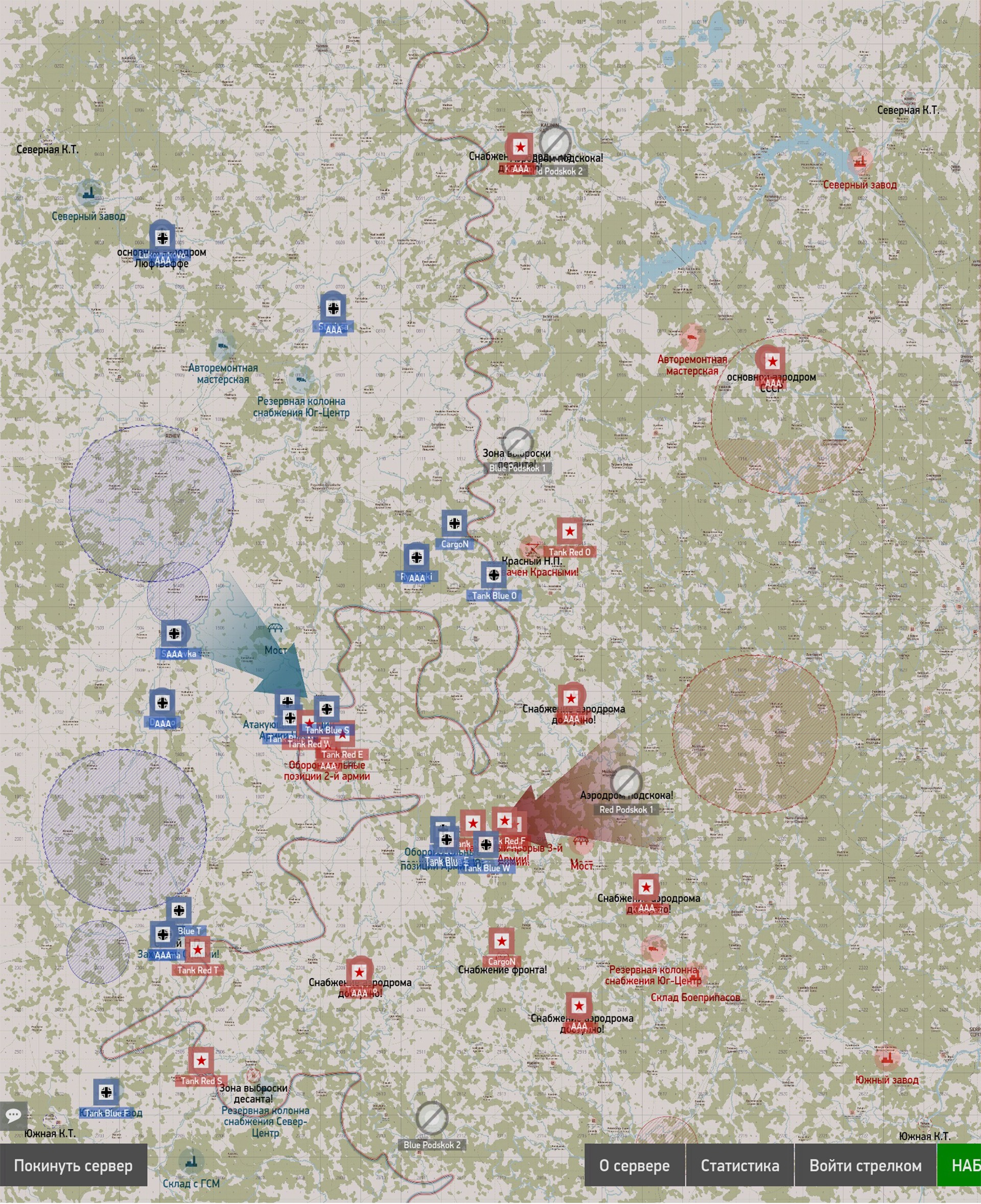The width and height of the screenshot is (981, 1204).
Task: Click the Red Podskok 1 disabled airfield icon
Action: click(625, 782)
